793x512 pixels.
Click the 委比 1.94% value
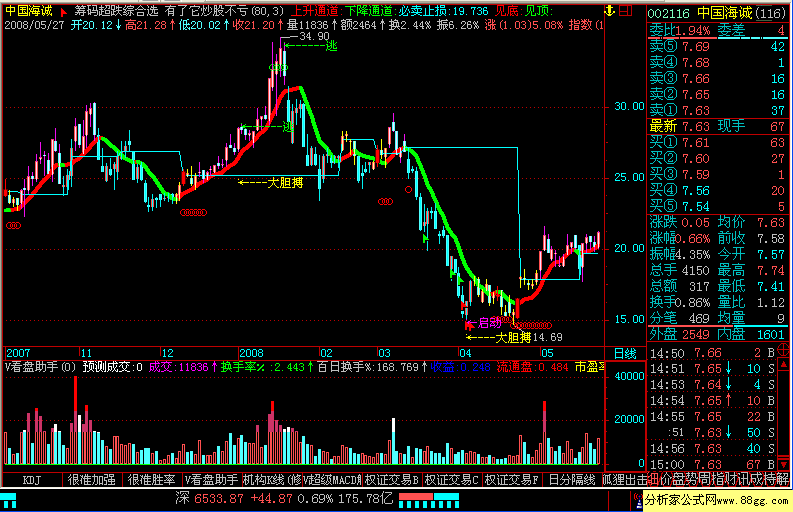click(692, 31)
